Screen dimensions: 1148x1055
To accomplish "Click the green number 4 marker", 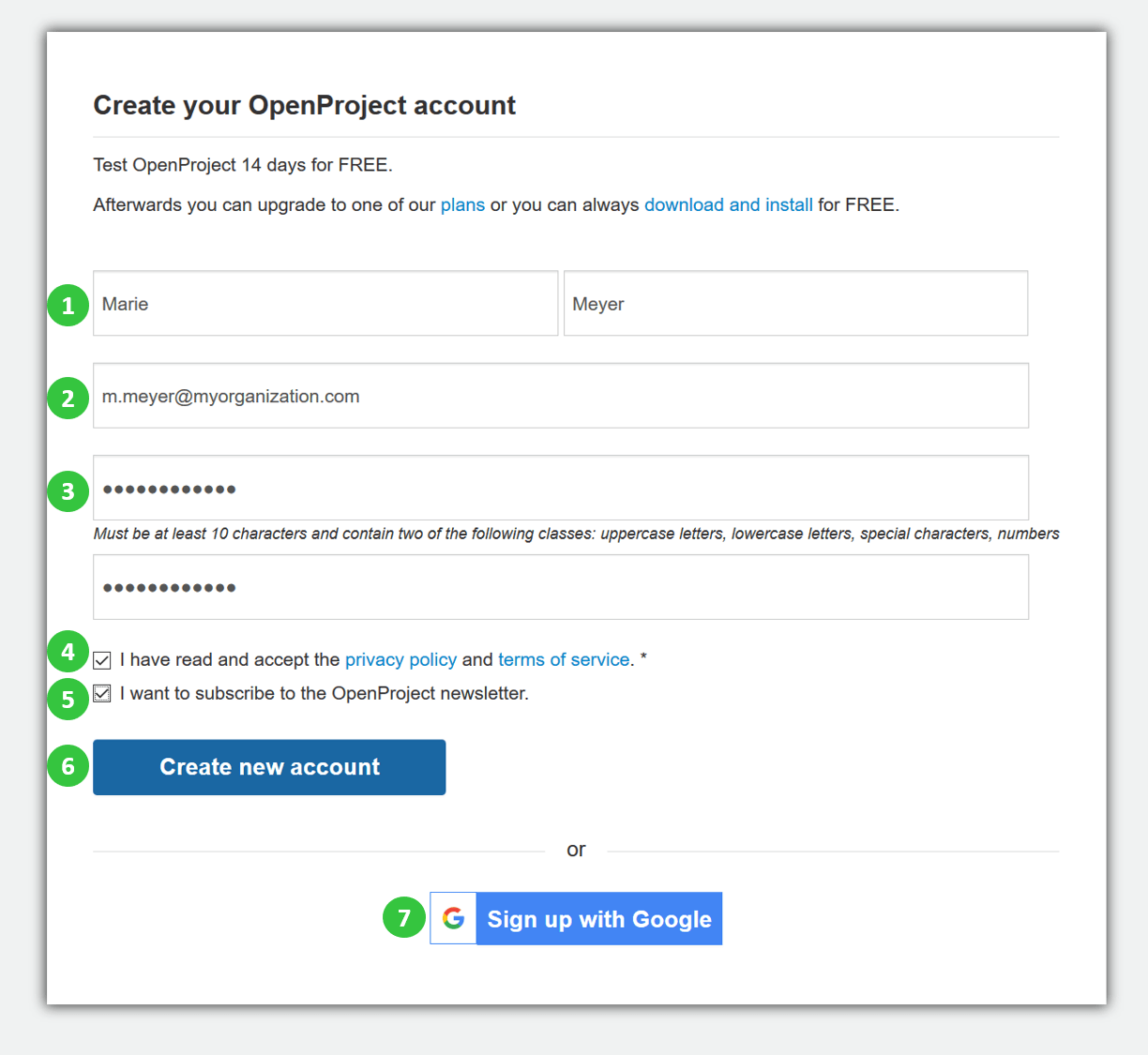I will click(x=68, y=651).
